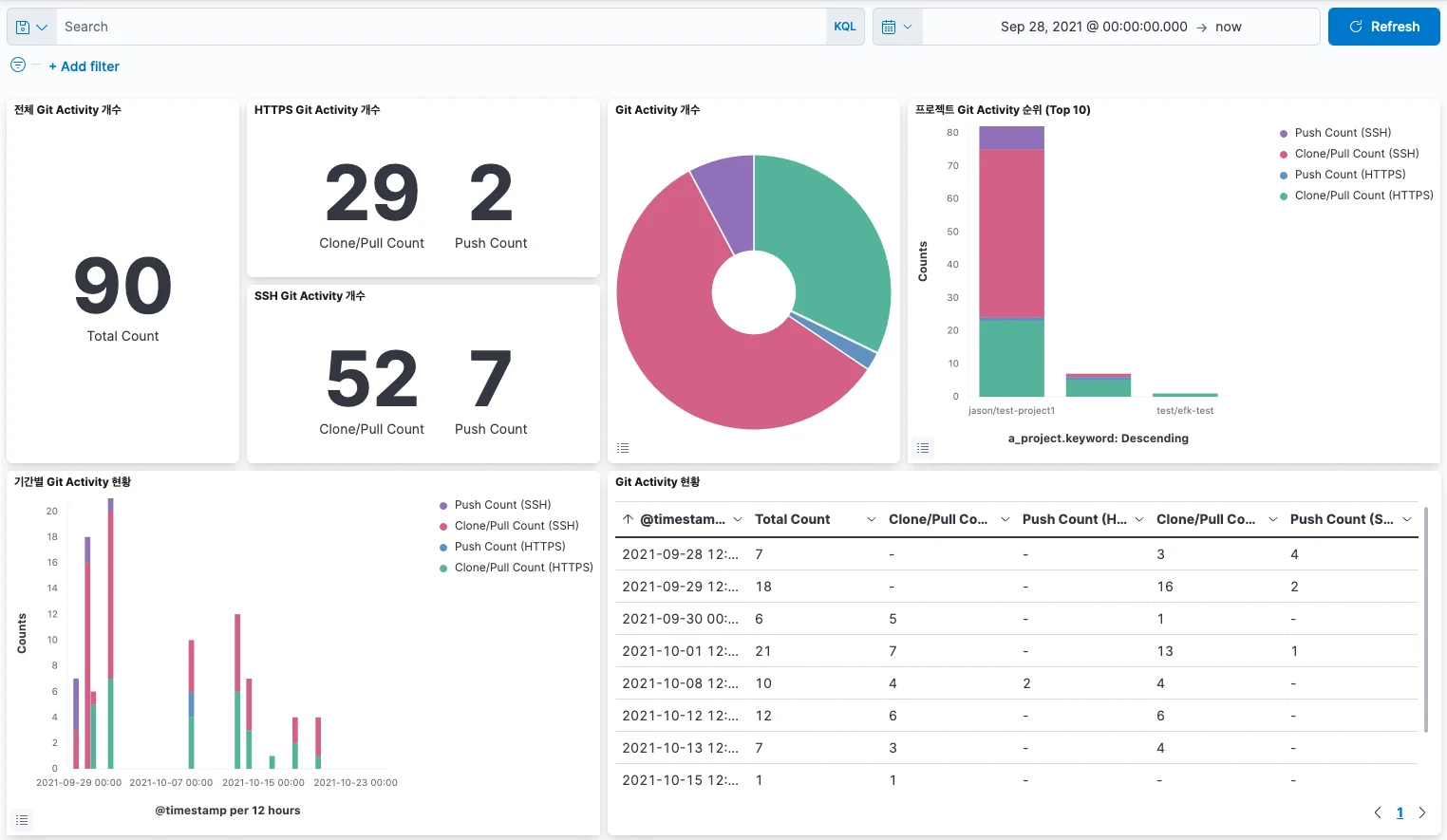Click the filter options circle icon
1447x840 pixels.
(x=18, y=65)
